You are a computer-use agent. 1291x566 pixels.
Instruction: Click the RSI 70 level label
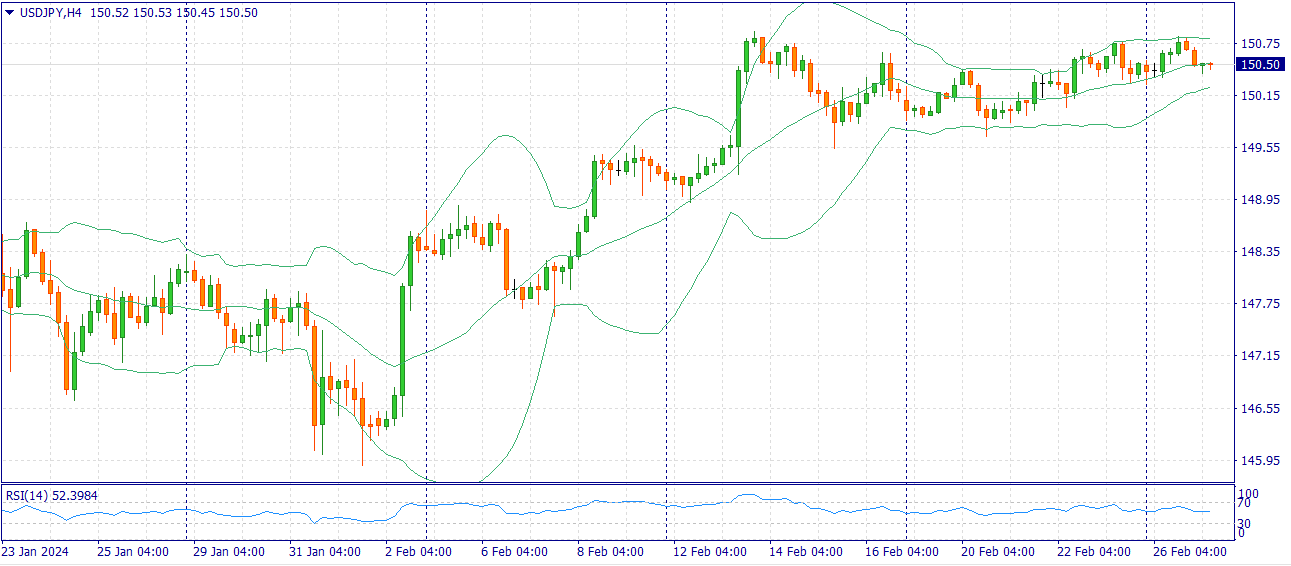point(1245,504)
